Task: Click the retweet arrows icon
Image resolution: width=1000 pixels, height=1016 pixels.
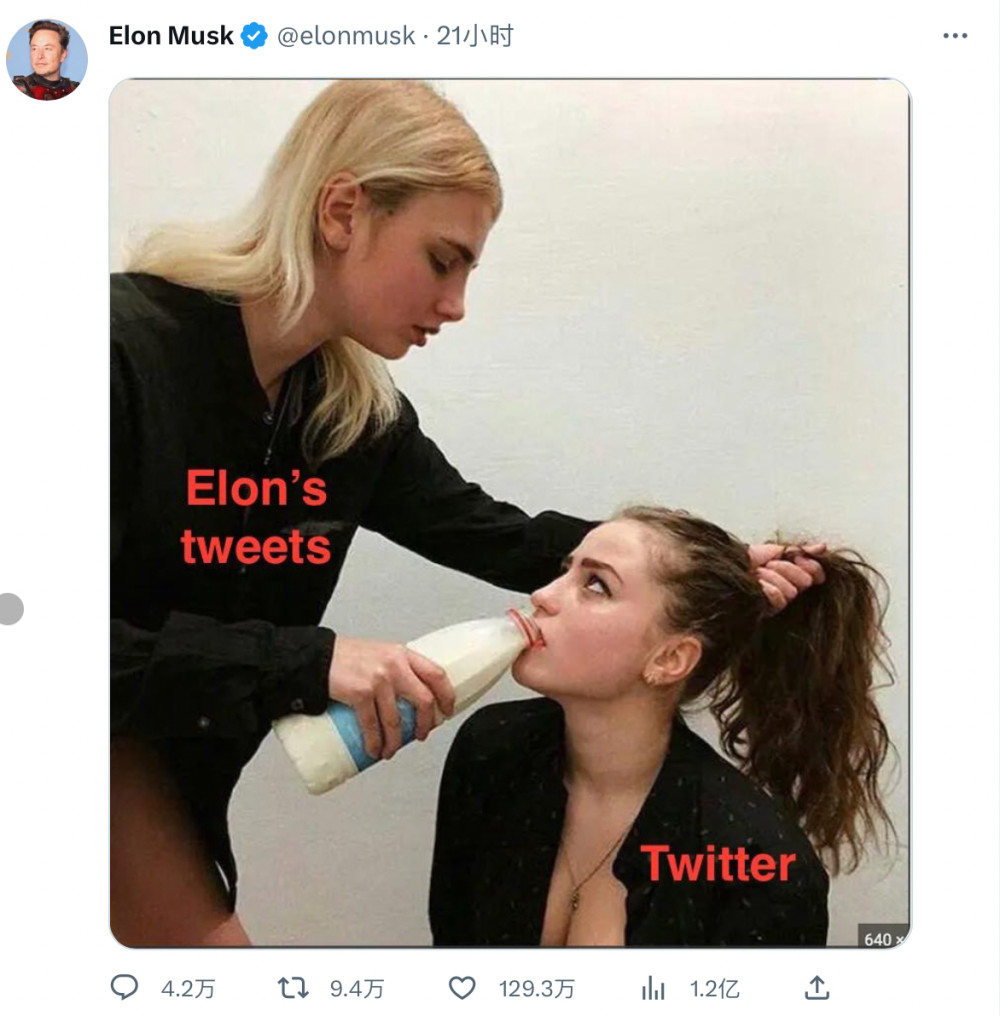Action: (x=292, y=988)
